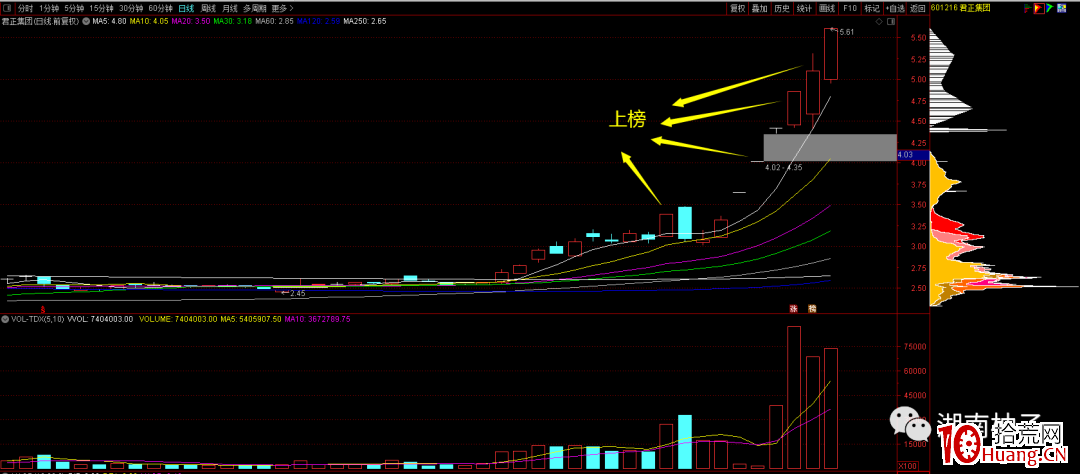Toggle 复权 price adjustment

pyautogui.click(x=738, y=7)
